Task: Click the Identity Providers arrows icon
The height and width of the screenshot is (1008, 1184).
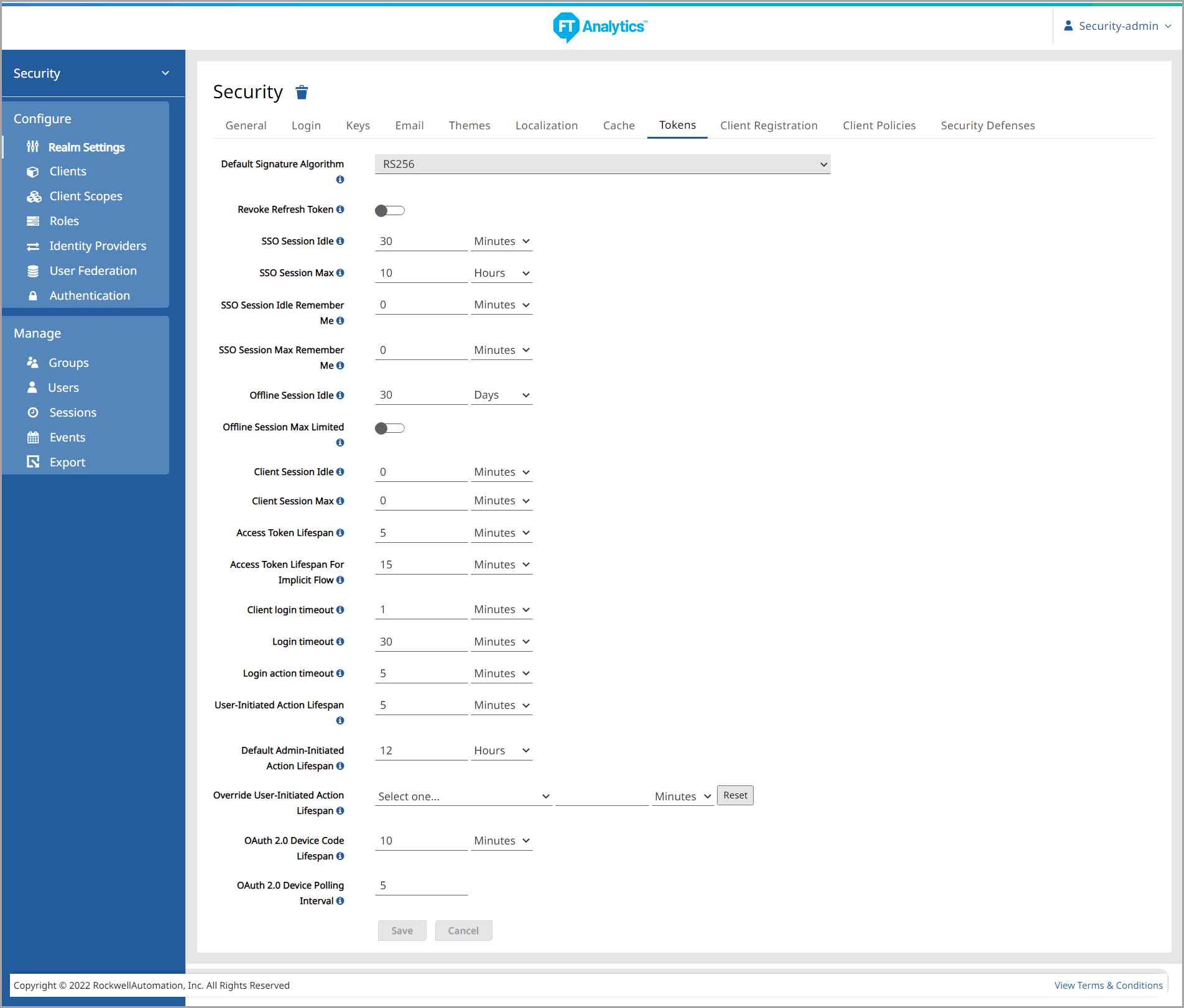Action: [x=33, y=246]
